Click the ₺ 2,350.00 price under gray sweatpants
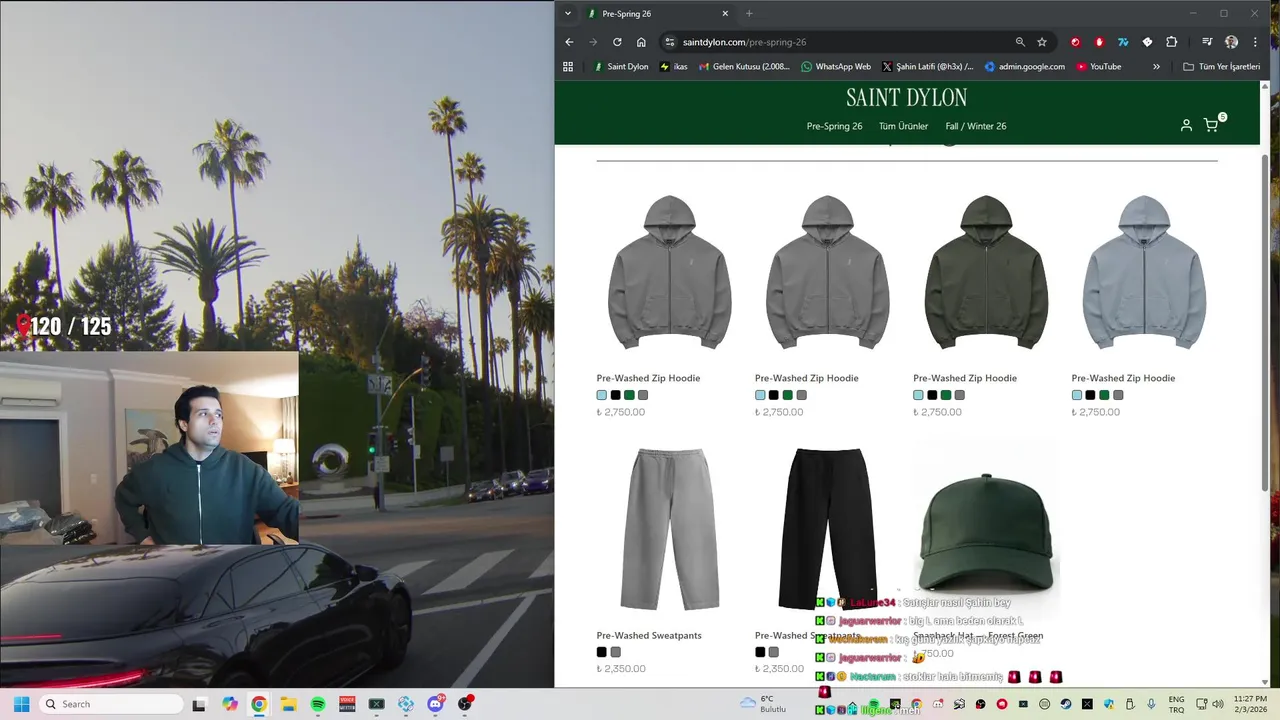This screenshot has width=1280, height=720. coord(621,669)
